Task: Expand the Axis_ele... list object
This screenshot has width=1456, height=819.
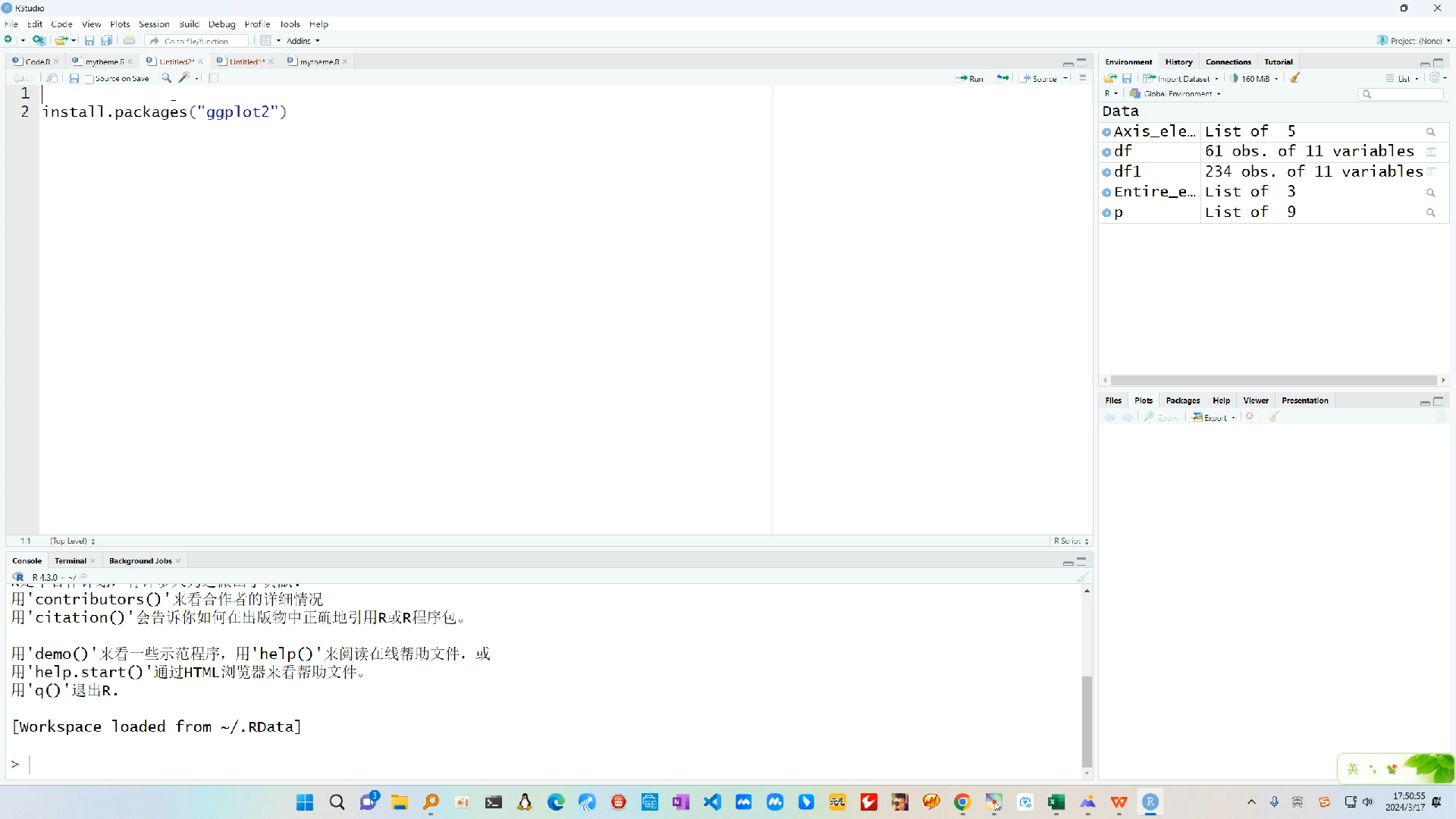Action: click(x=1106, y=132)
